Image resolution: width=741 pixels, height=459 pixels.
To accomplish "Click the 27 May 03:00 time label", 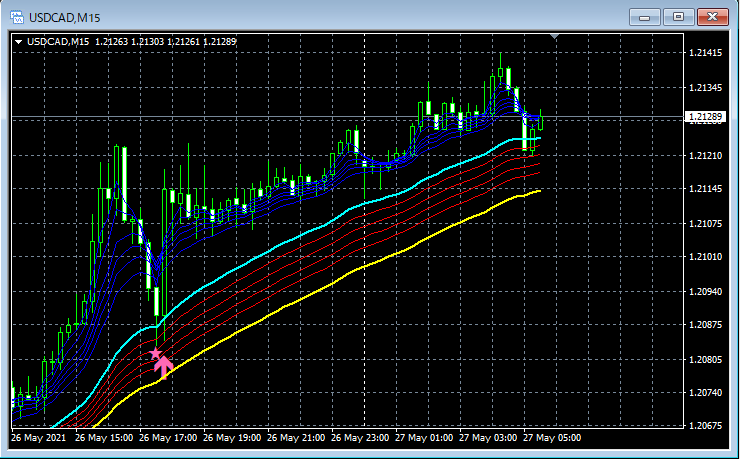I will pos(488,438).
